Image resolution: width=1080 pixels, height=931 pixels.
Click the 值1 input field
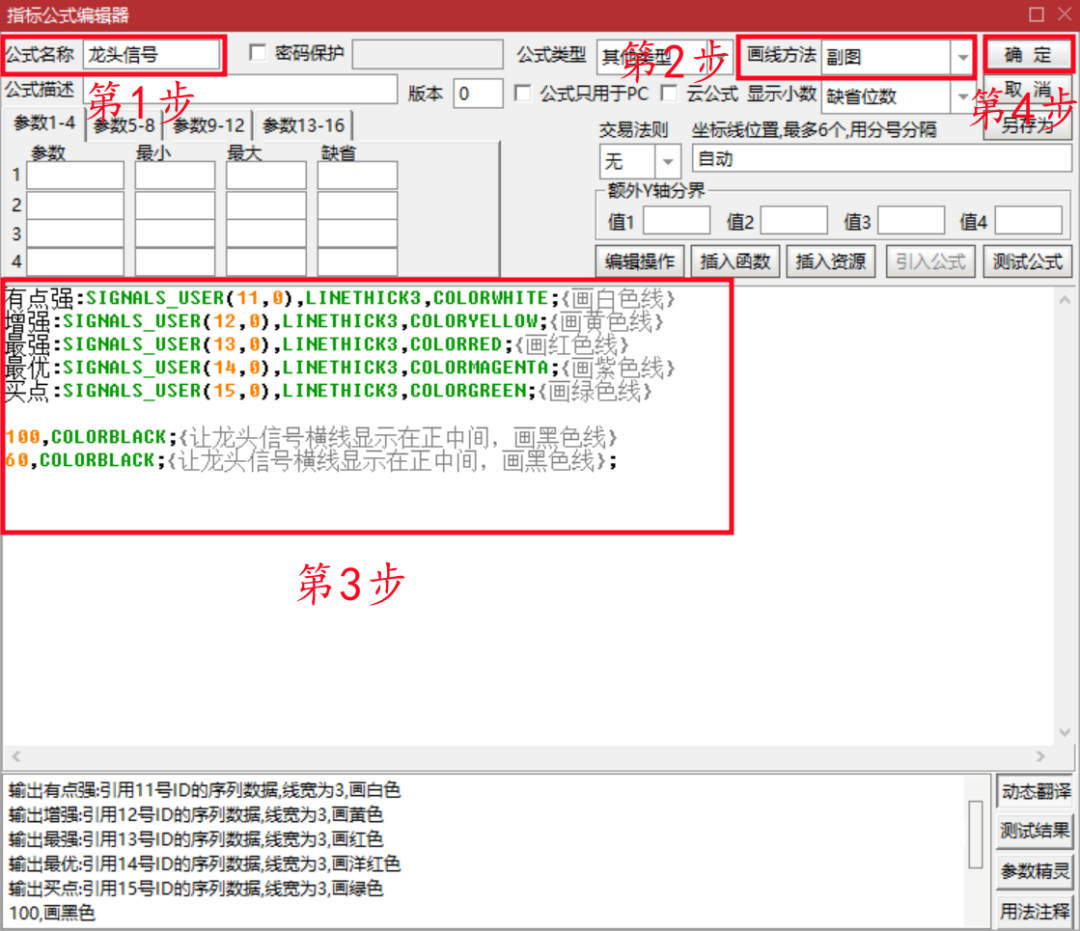pyautogui.click(x=676, y=221)
